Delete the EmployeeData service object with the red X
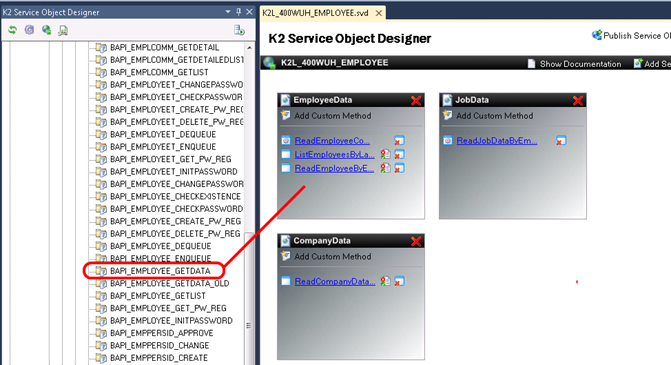Image resolution: width=671 pixels, height=365 pixels. (x=416, y=101)
